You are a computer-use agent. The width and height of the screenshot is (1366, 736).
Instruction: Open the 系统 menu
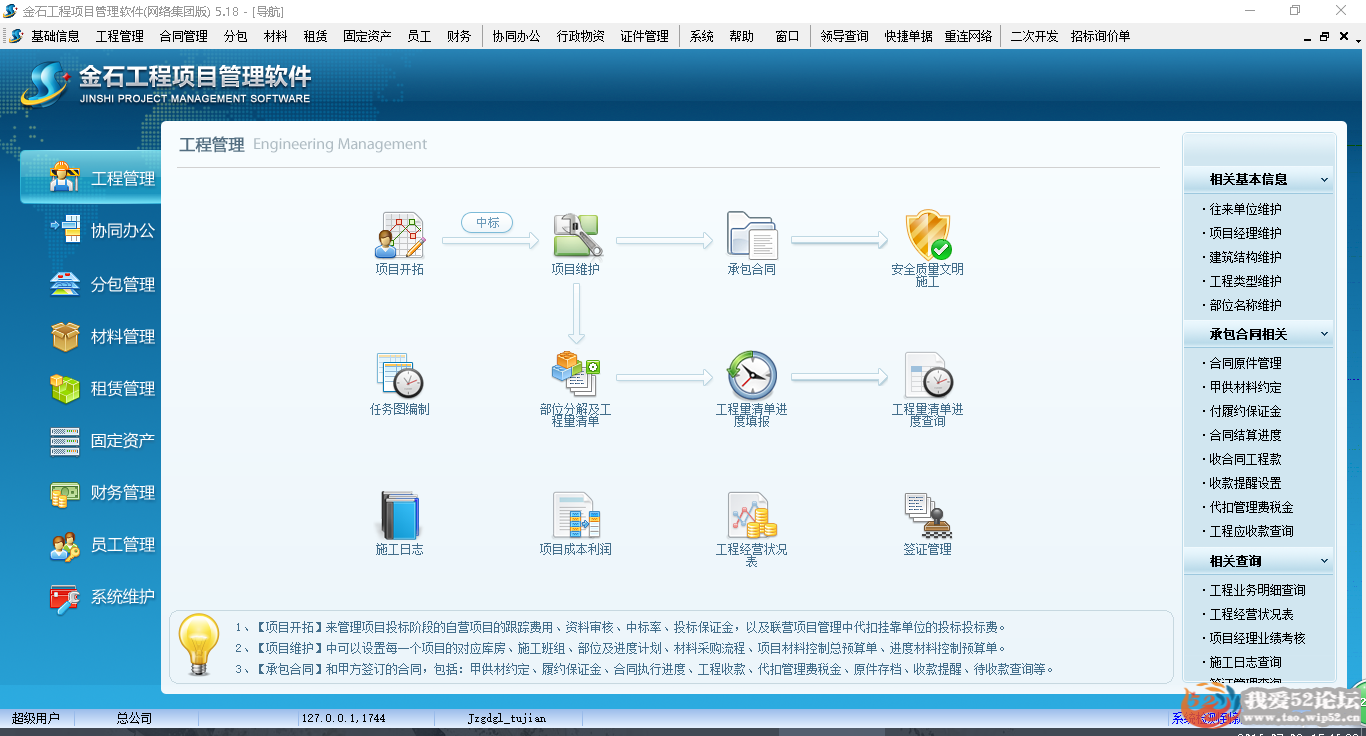[x=702, y=36]
